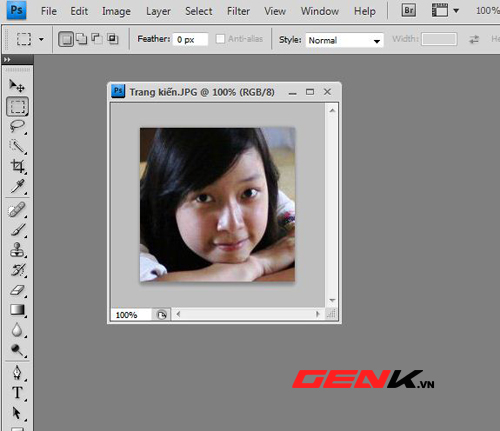Select the Magic Wand tool

[x=17, y=147]
